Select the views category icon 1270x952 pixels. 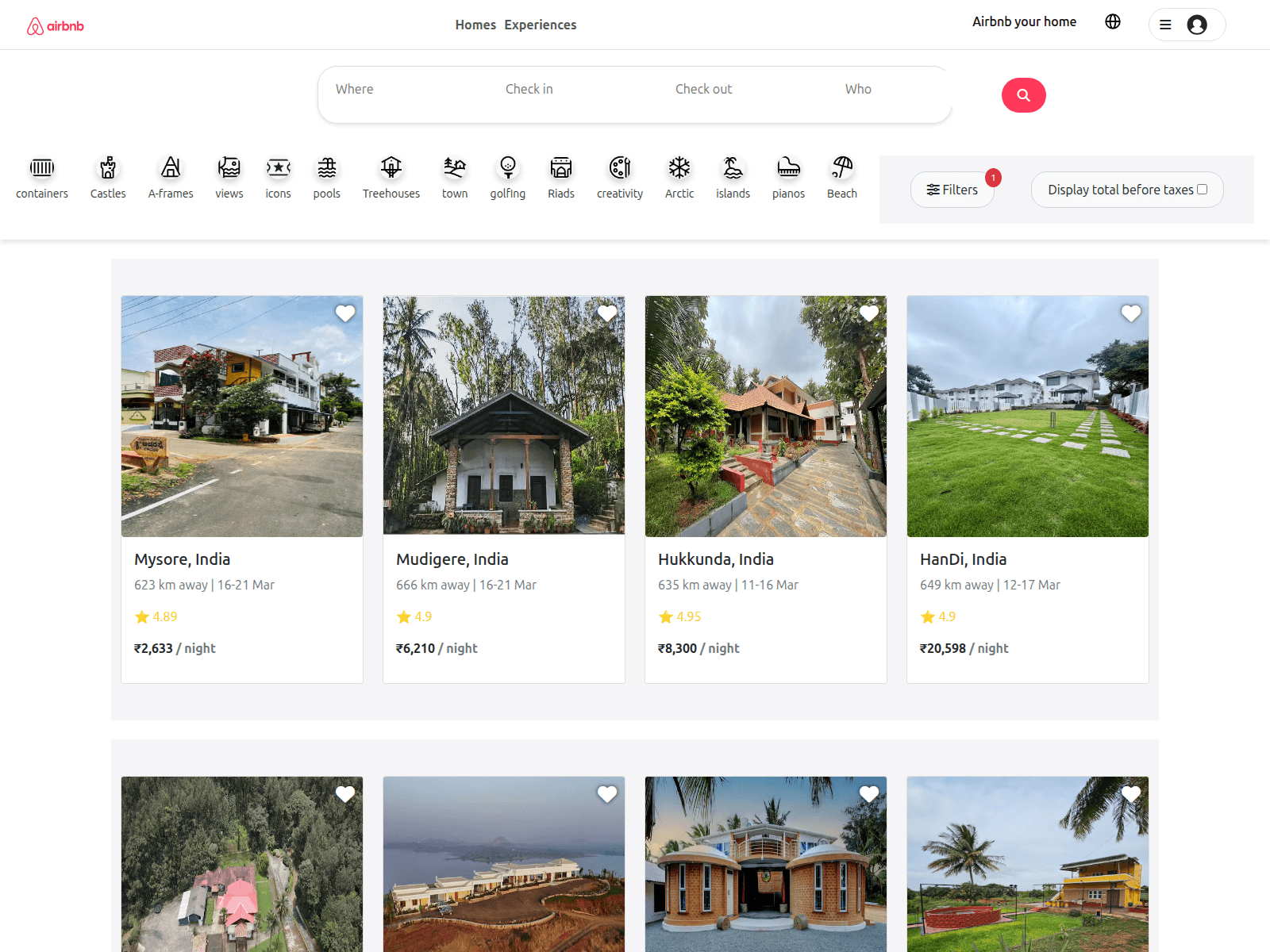pyautogui.click(x=229, y=167)
